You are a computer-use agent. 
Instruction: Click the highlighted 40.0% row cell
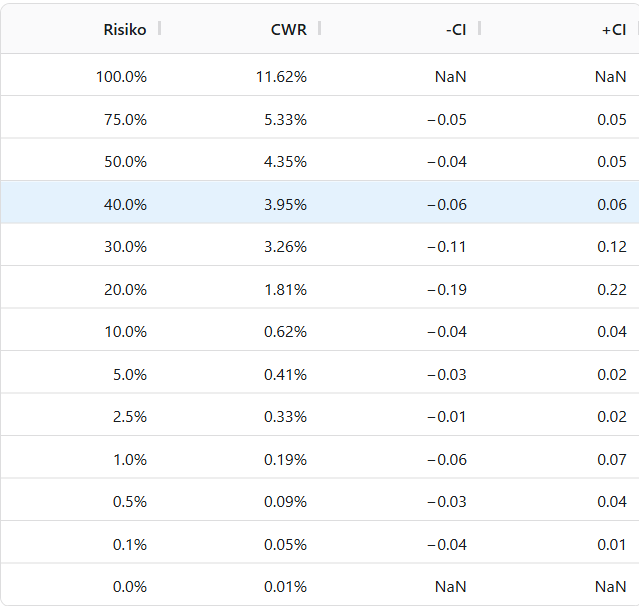125,204
